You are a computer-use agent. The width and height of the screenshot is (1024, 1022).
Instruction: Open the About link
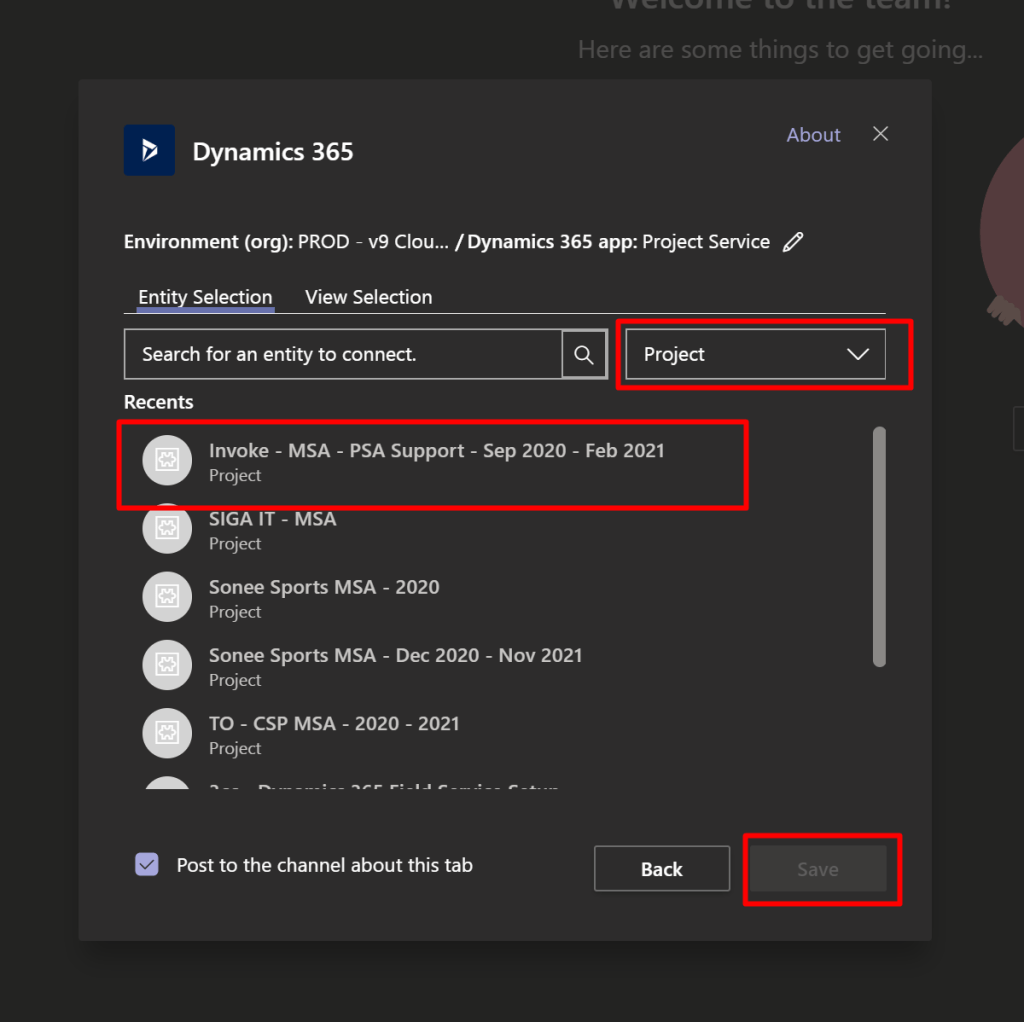pos(813,135)
